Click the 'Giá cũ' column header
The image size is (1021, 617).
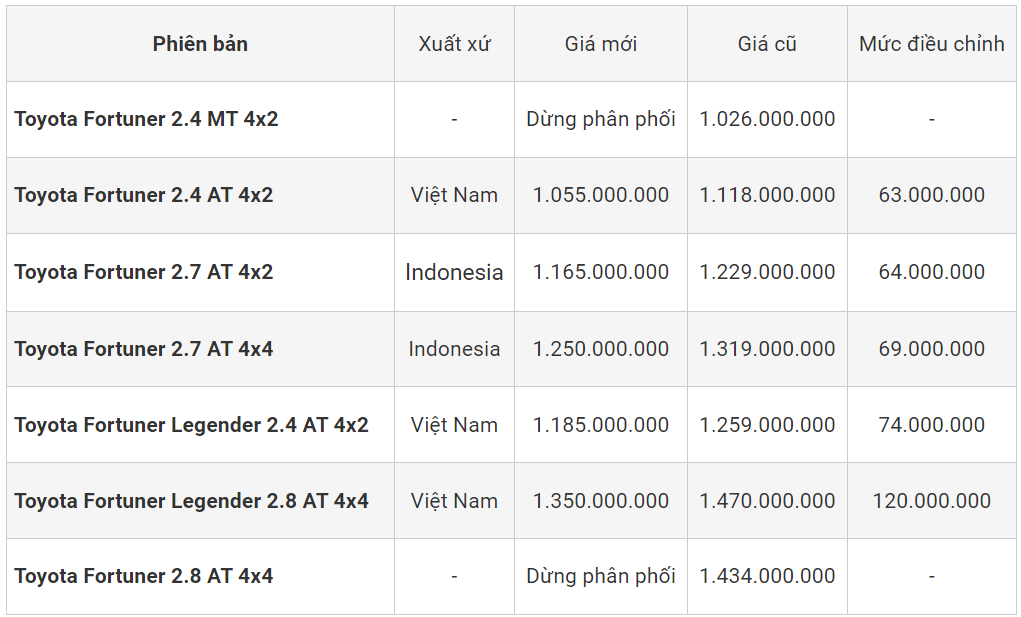[767, 44]
